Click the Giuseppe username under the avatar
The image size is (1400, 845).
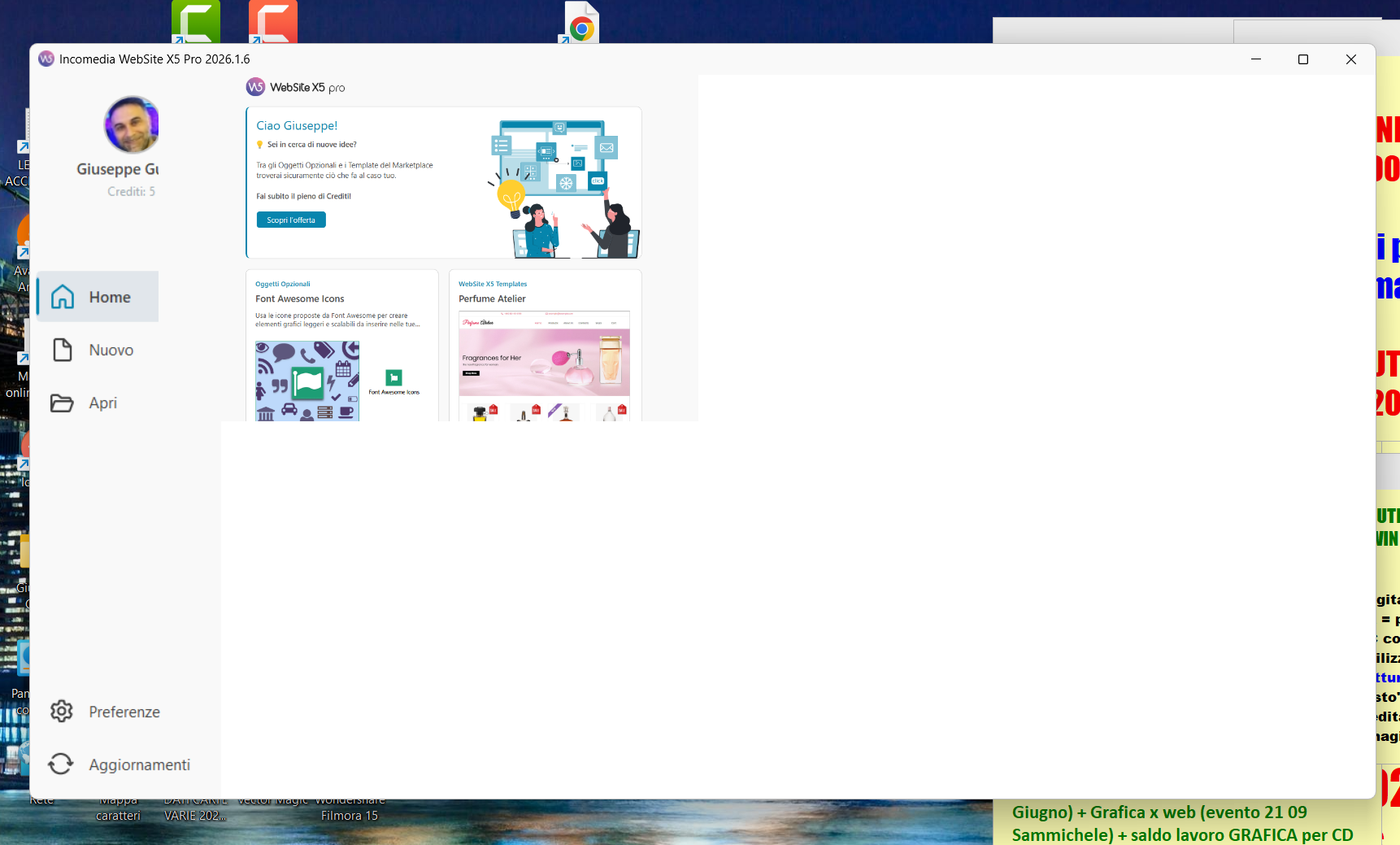(118, 169)
